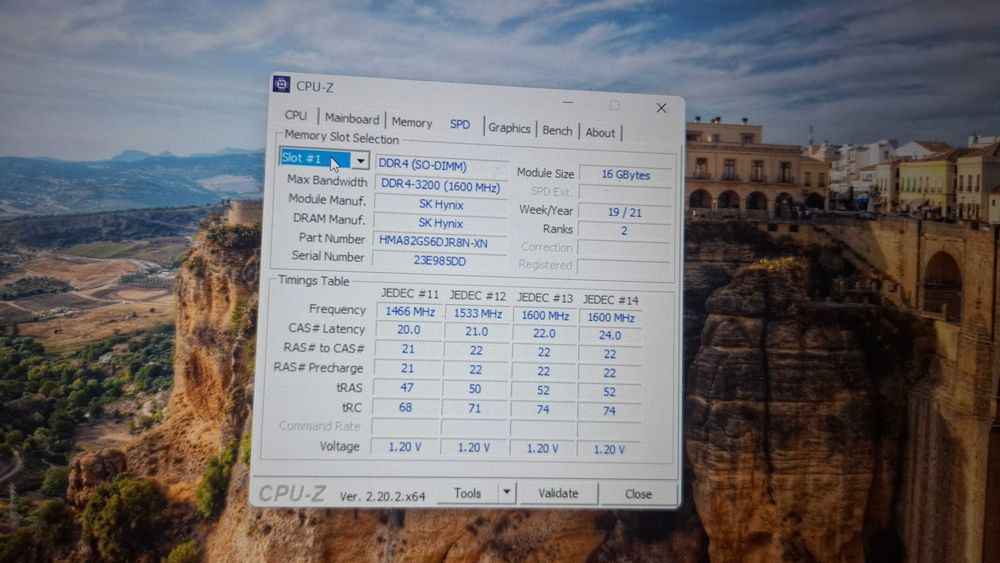
Task: Close the CPU-Z window with X
Action: [x=661, y=108]
